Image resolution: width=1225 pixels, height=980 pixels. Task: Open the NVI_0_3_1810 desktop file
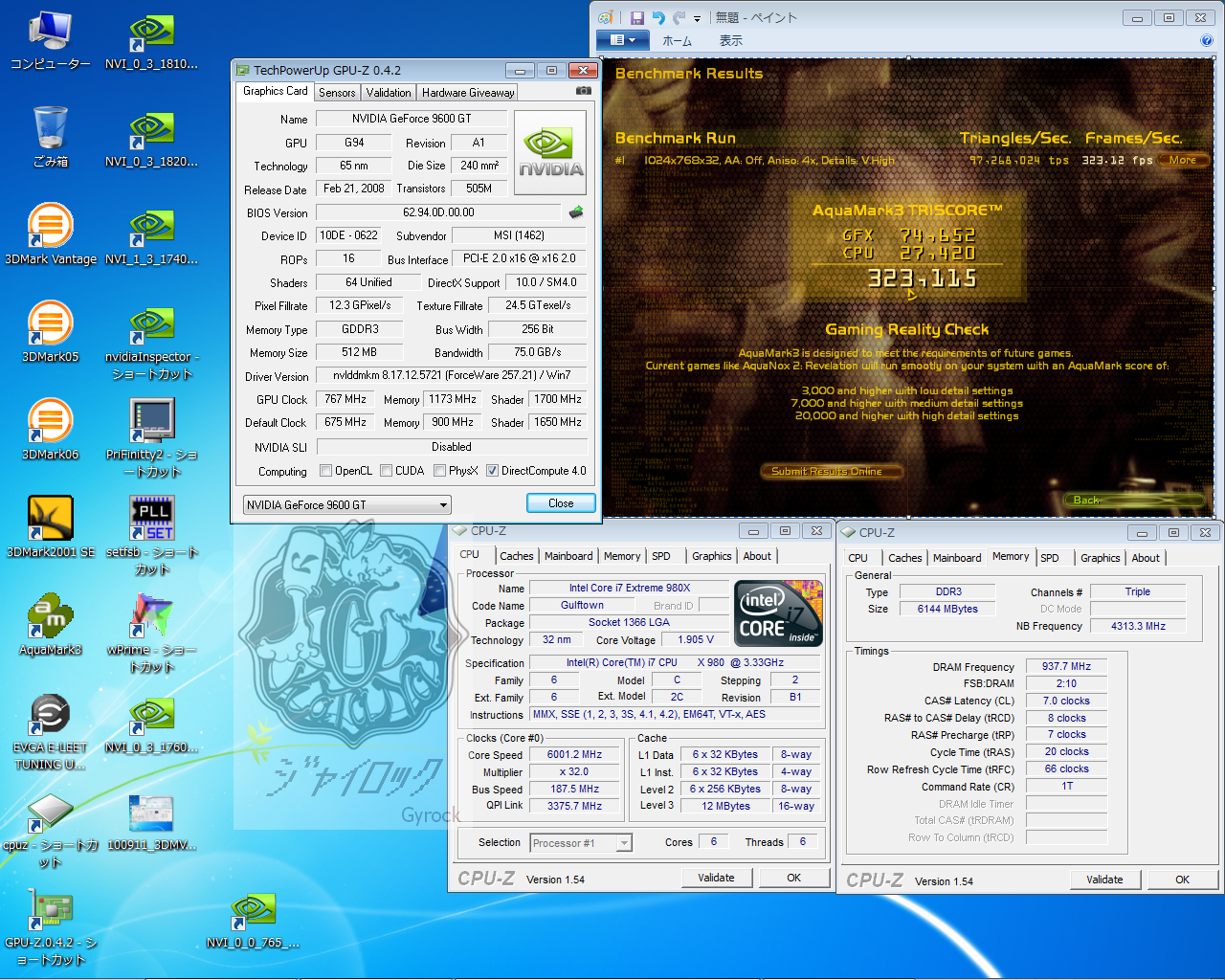point(151,41)
